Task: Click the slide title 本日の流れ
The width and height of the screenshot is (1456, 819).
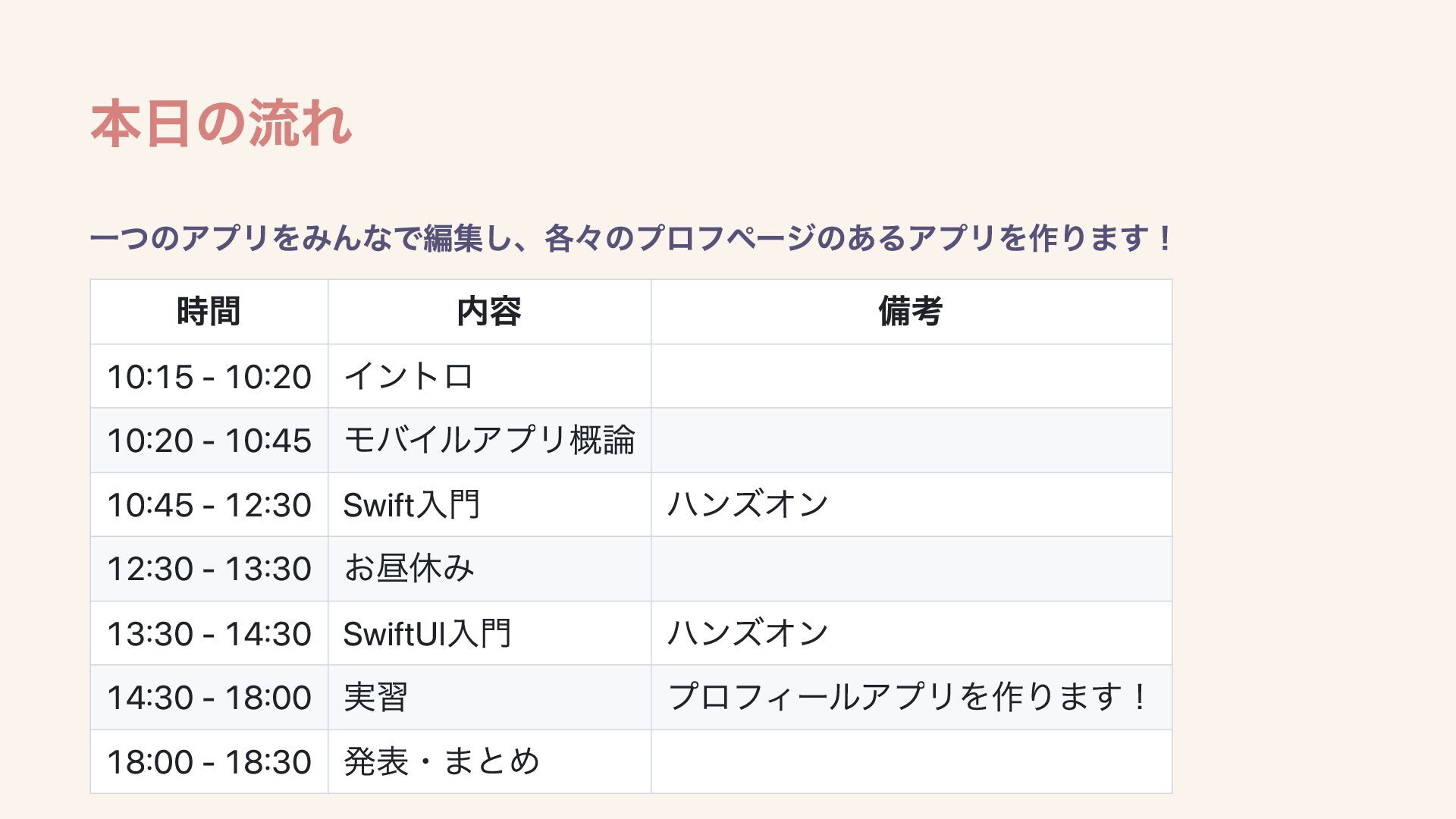Action: [221, 123]
